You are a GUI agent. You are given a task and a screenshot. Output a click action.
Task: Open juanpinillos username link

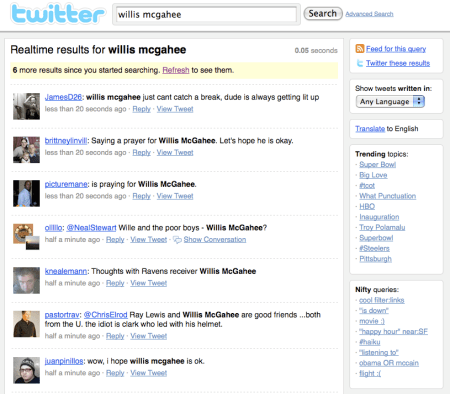tap(64, 361)
